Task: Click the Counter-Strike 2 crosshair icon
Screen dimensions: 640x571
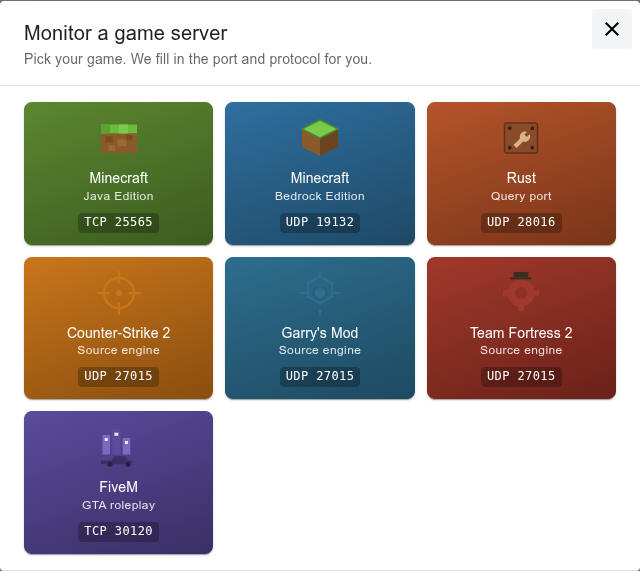Action: (119, 293)
